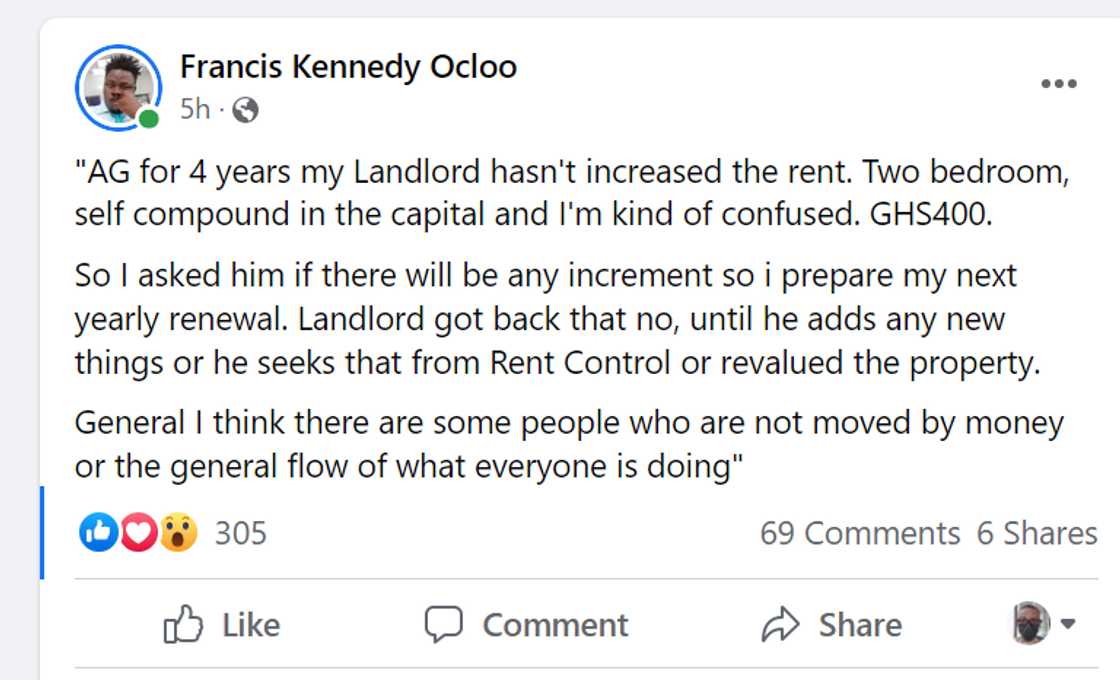Click the green online status dot
This screenshot has width=1120, height=680.
coord(149,119)
